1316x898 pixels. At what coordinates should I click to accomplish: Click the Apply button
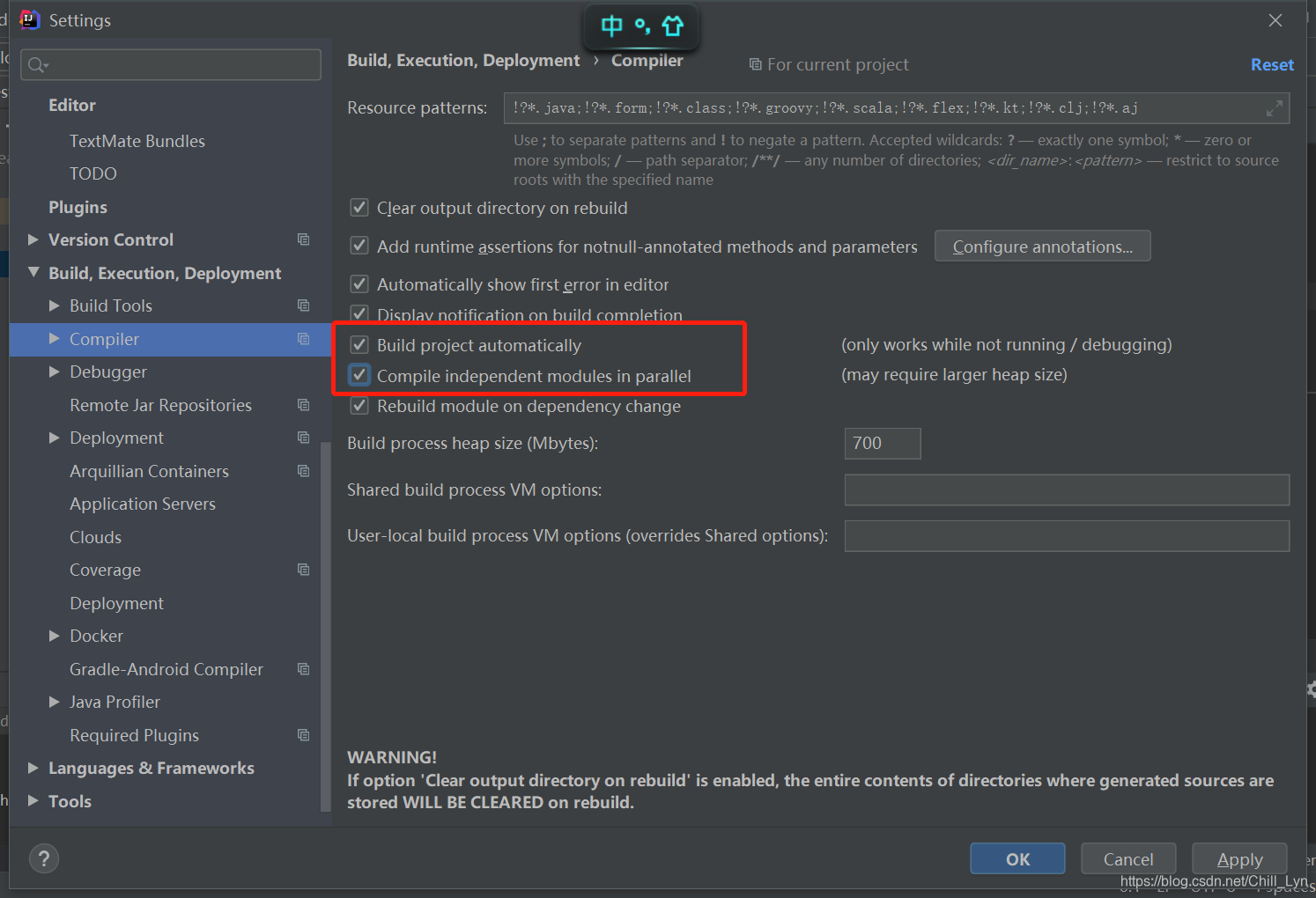point(1239,858)
